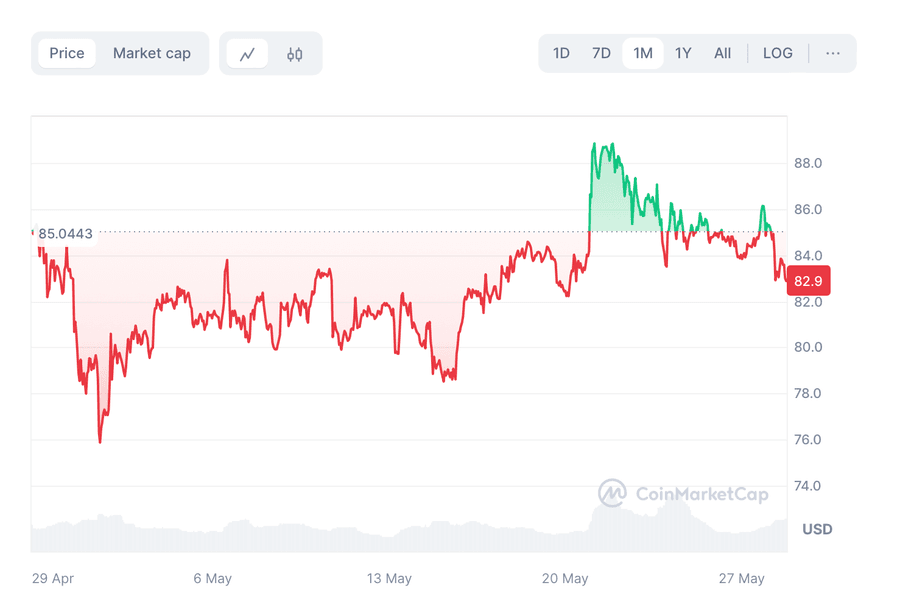Open the three-dot more options menu

[833, 53]
